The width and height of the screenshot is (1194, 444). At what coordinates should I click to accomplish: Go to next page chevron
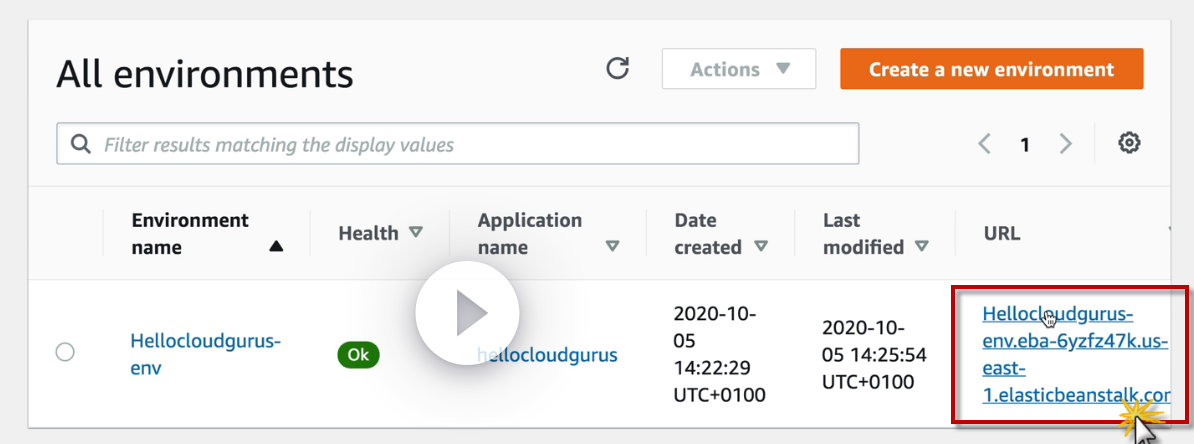(1065, 144)
